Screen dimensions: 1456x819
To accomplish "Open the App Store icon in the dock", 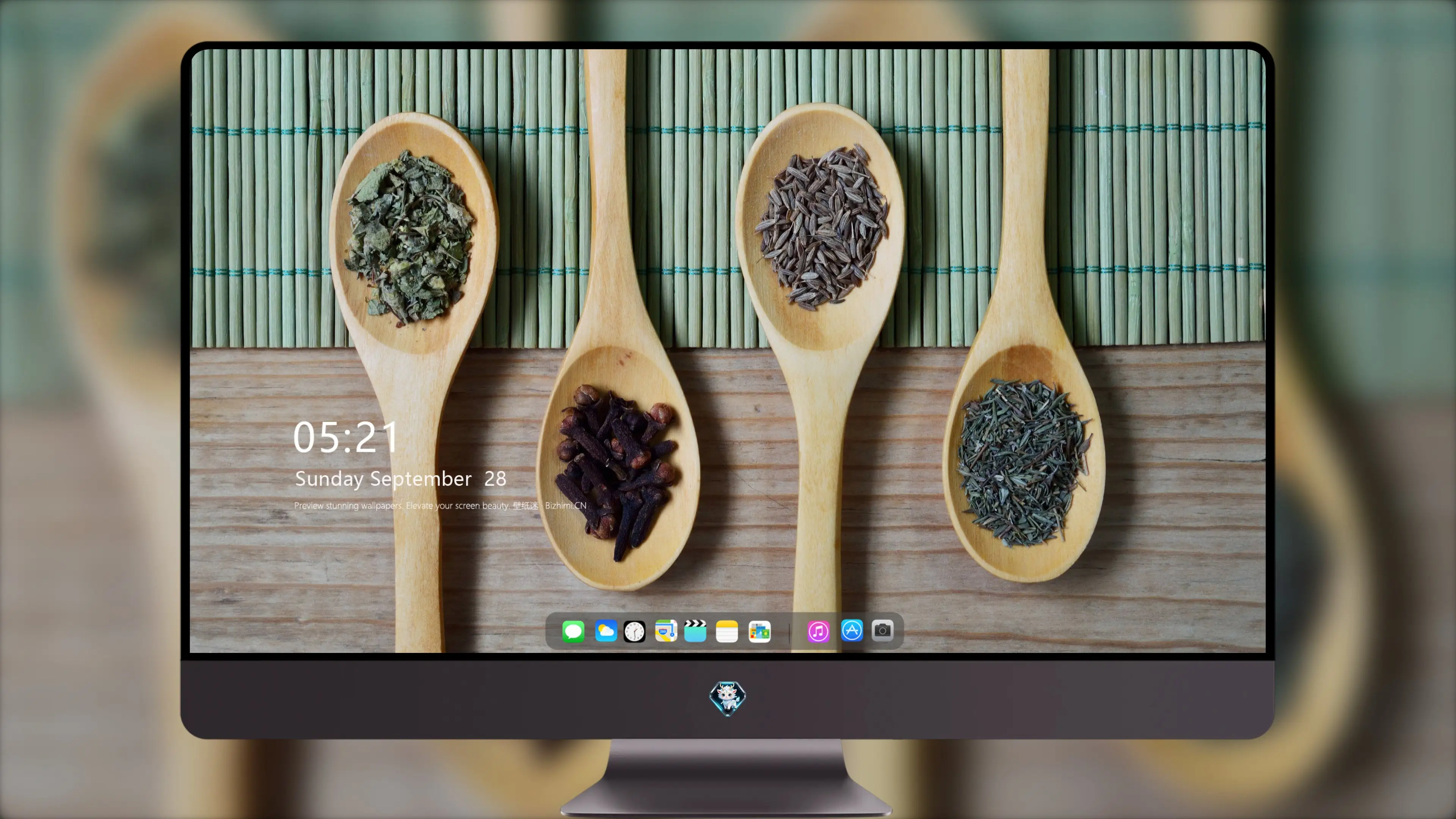I will 852,631.
